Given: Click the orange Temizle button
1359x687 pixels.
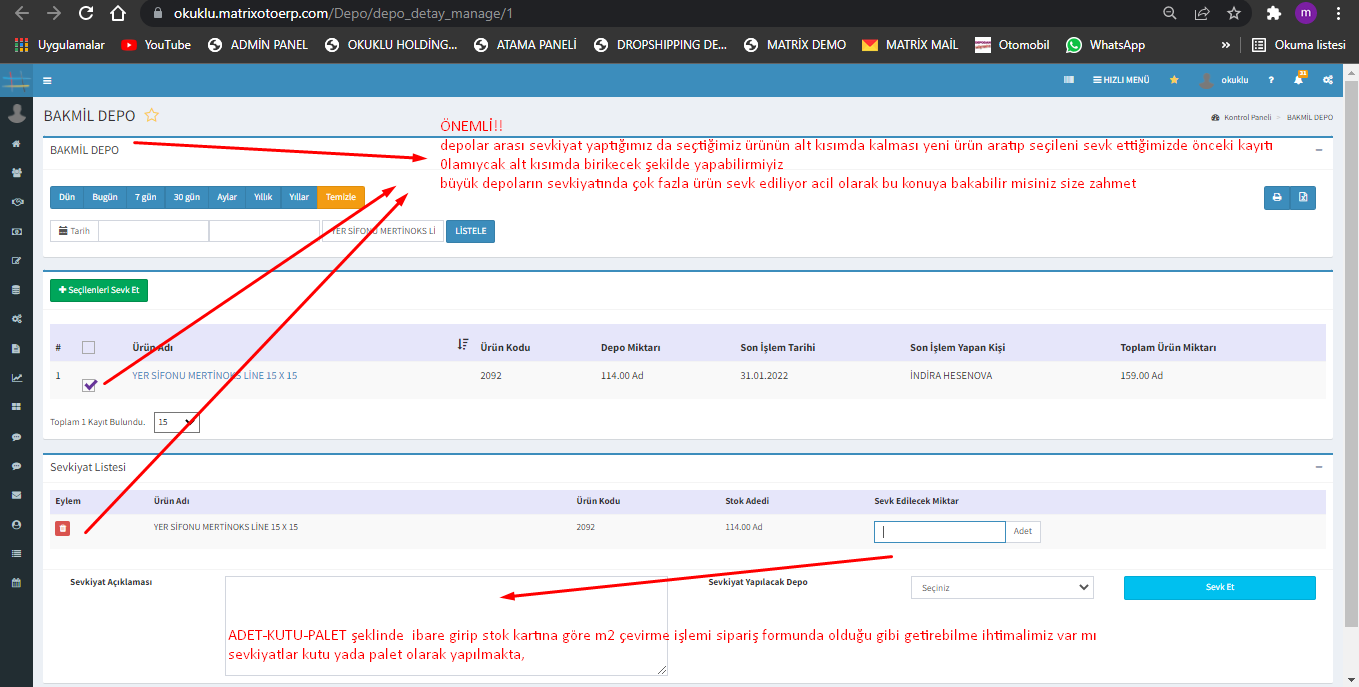Looking at the screenshot, I should (x=341, y=197).
